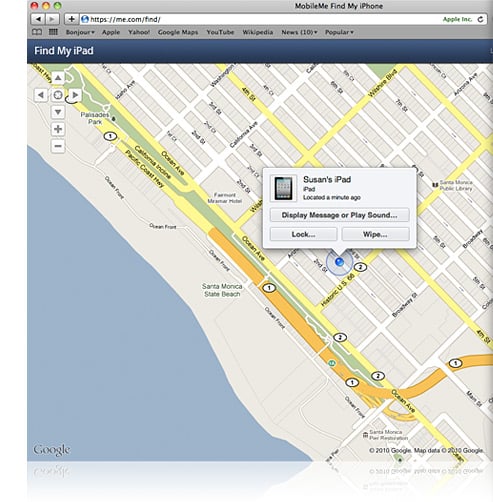This screenshot has height=502, width=493.
Task: Click the Wilshire Blvd road label
Action: tap(383, 83)
